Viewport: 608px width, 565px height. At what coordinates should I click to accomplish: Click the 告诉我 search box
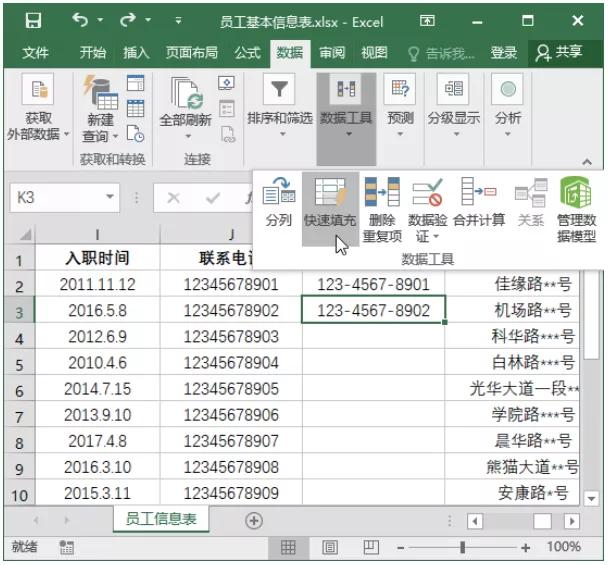442,54
